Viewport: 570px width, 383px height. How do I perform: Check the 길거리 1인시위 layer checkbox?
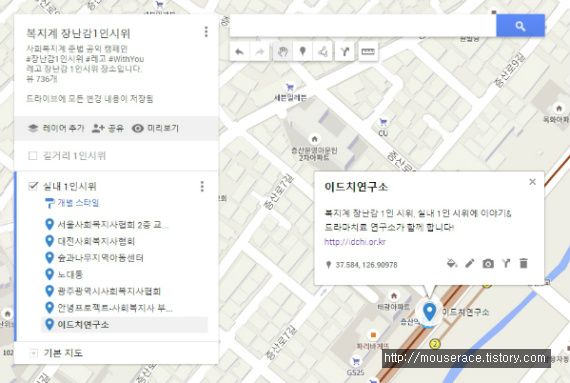33,156
